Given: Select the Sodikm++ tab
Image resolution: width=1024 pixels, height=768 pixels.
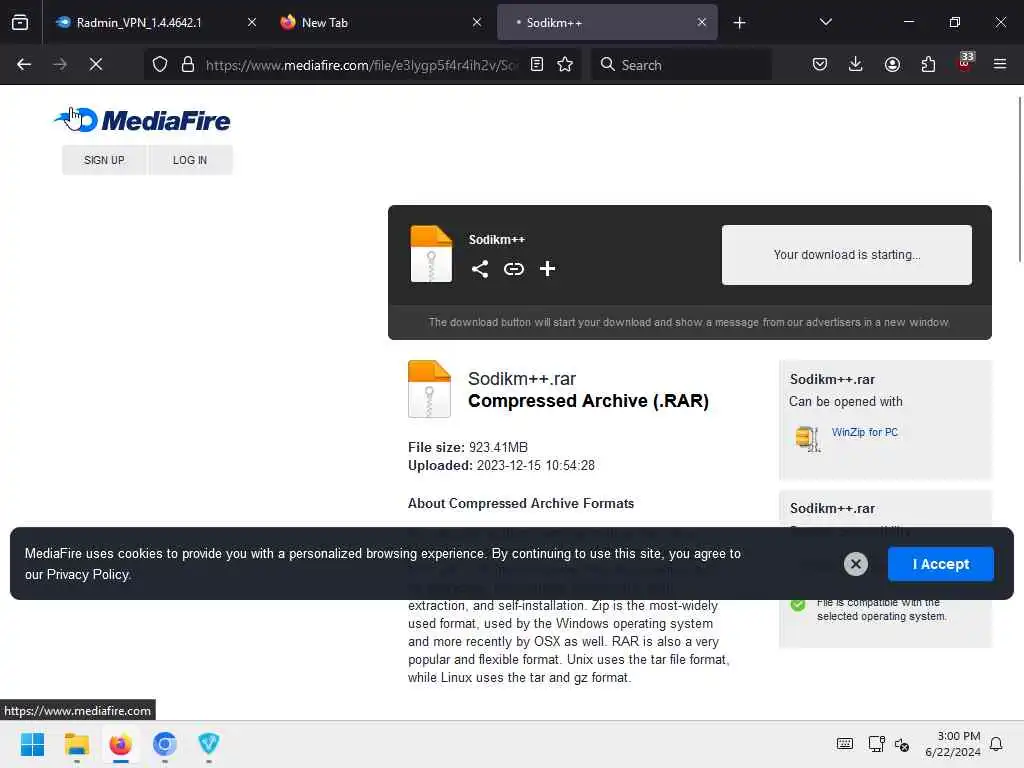Looking at the screenshot, I should [x=607, y=22].
